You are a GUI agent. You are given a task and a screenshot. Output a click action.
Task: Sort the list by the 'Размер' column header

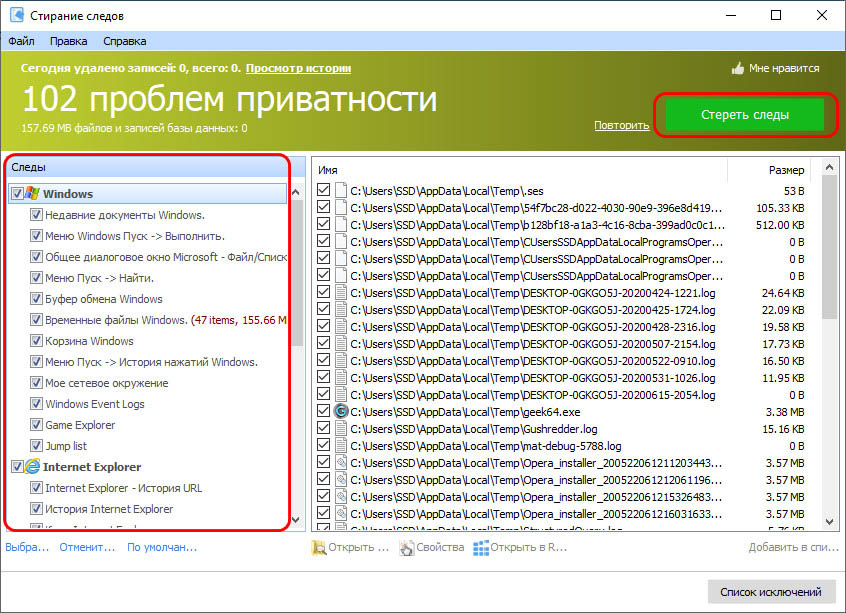(x=785, y=170)
